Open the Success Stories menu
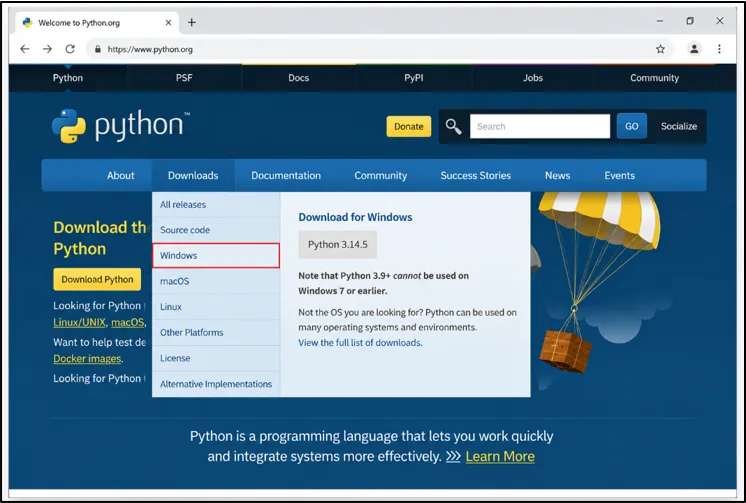This screenshot has width=746, height=503. 475,175
